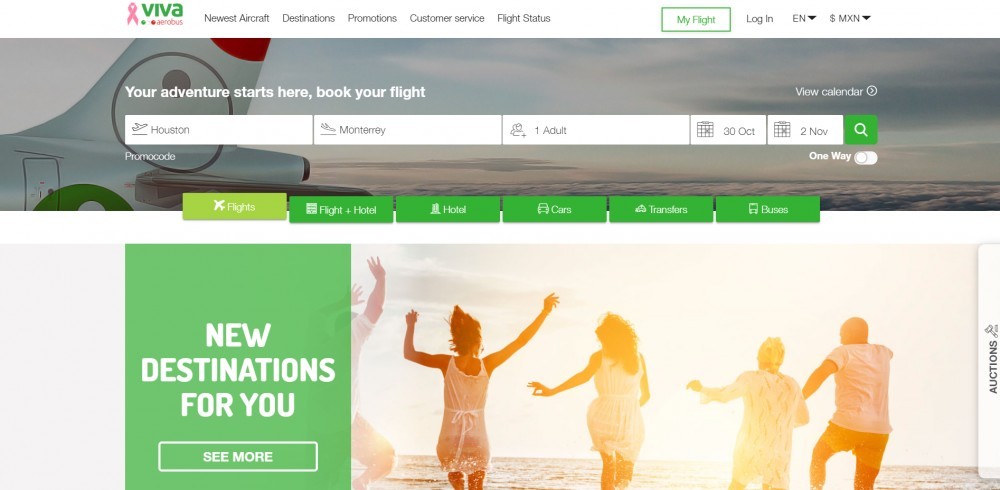Click the takeoff plane icon in Houston field
The image size is (1000, 490).
coord(140,129)
